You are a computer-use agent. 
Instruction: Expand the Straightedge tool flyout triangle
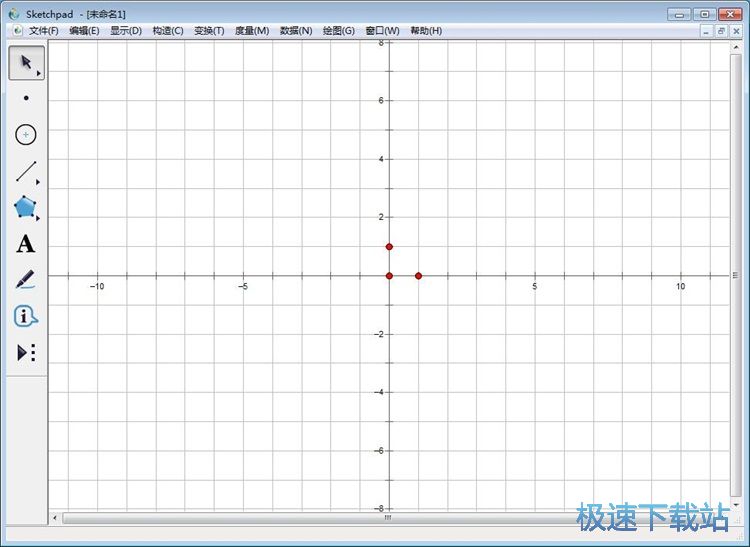pos(38,182)
